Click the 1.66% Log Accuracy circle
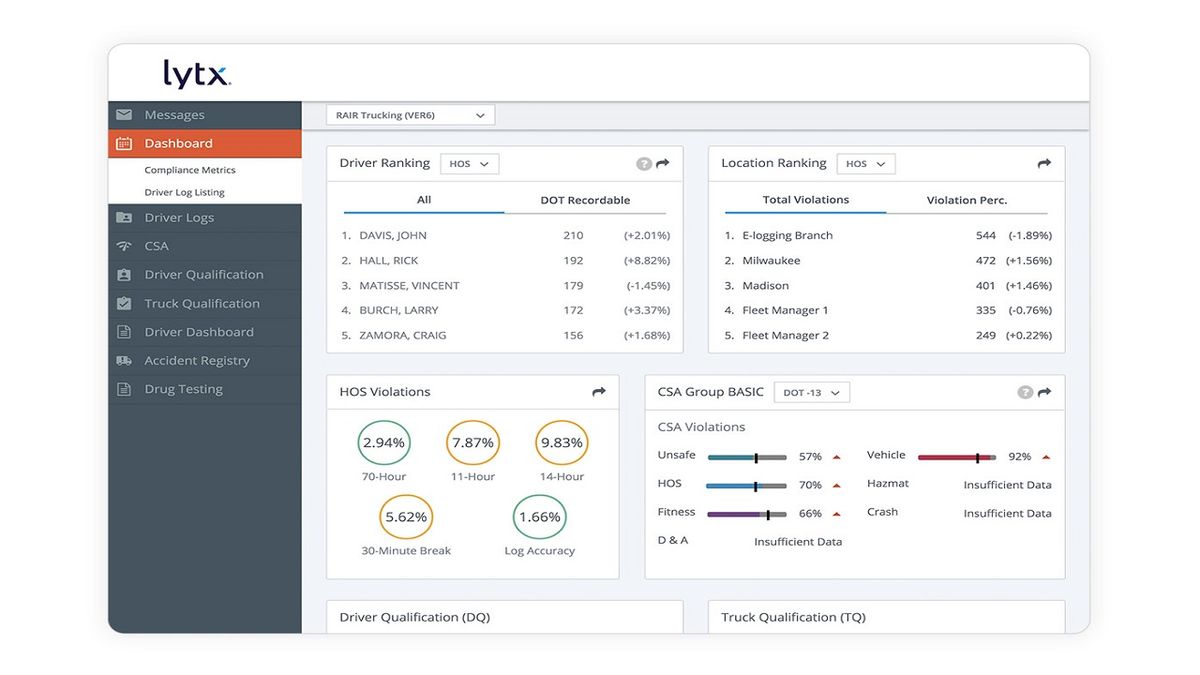The image size is (1200, 675). [x=540, y=517]
